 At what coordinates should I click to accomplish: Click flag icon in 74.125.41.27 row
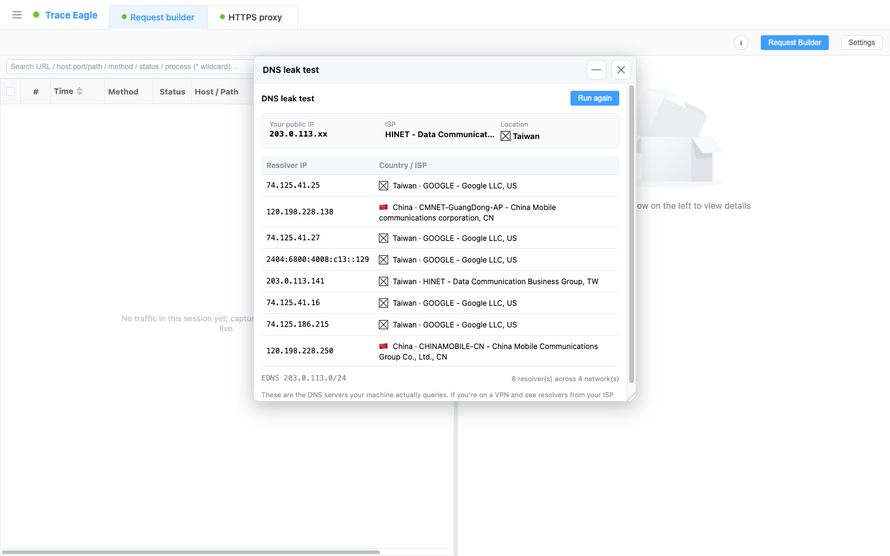point(384,238)
